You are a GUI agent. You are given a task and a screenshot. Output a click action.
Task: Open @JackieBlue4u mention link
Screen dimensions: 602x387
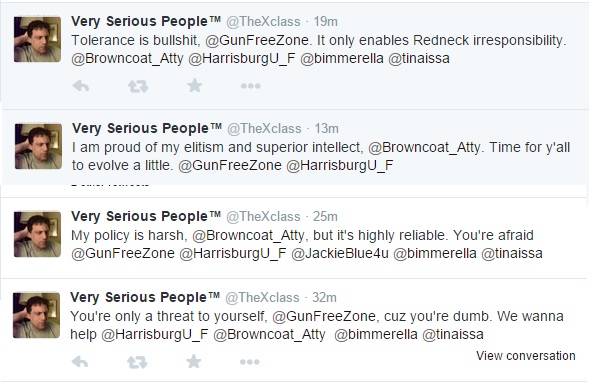(x=340, y=254)
